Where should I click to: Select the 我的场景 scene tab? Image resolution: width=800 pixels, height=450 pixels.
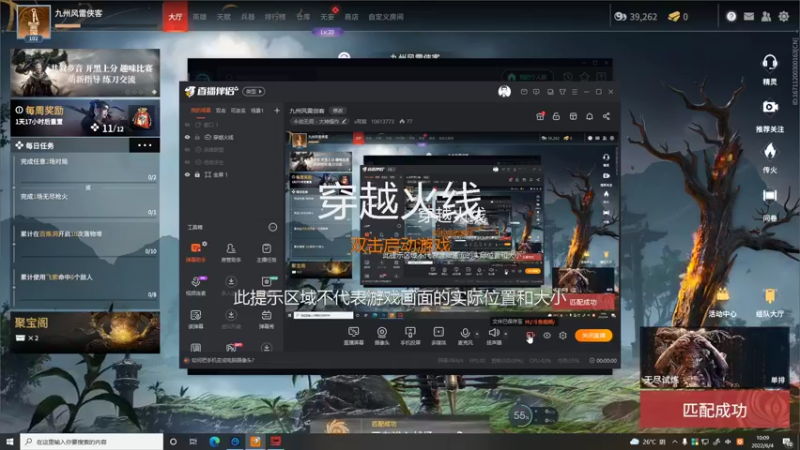tap(201, 110)
